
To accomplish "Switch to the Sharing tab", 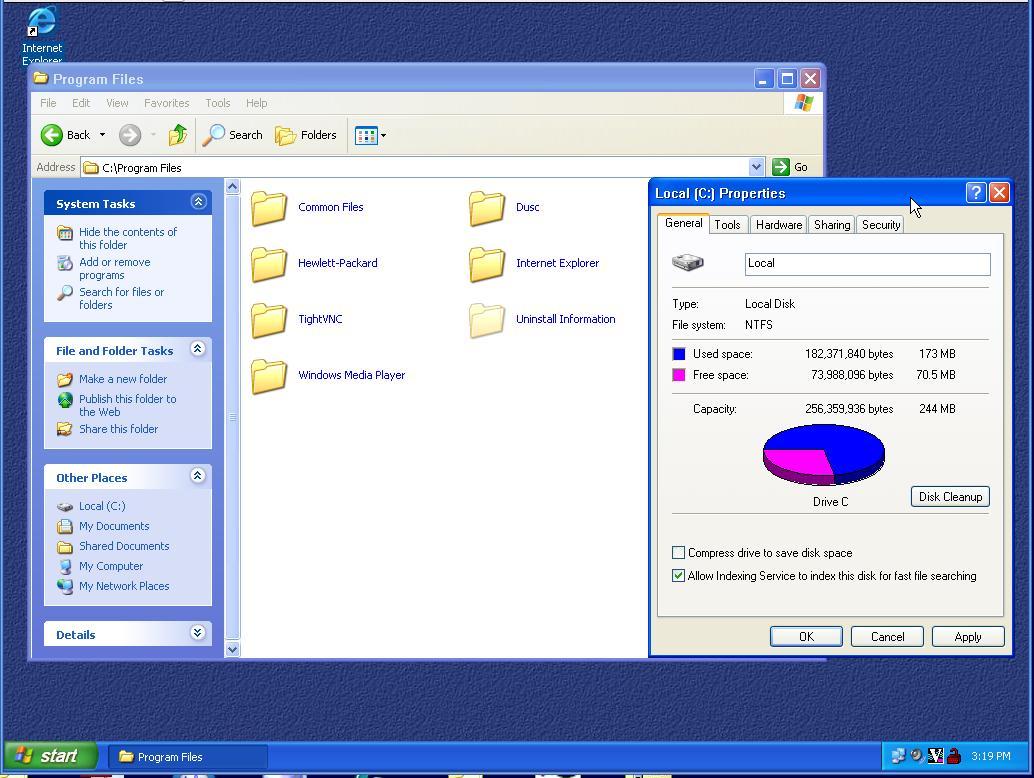I will click(832, 225).
